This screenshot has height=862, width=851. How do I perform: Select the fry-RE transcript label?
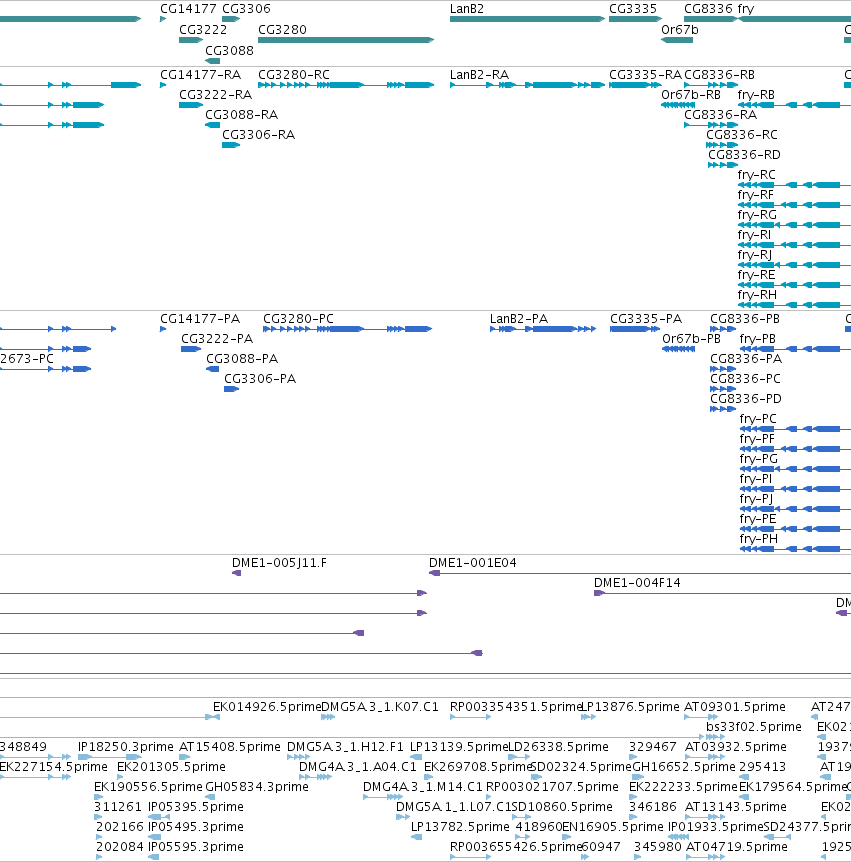[x=756, y=274]
